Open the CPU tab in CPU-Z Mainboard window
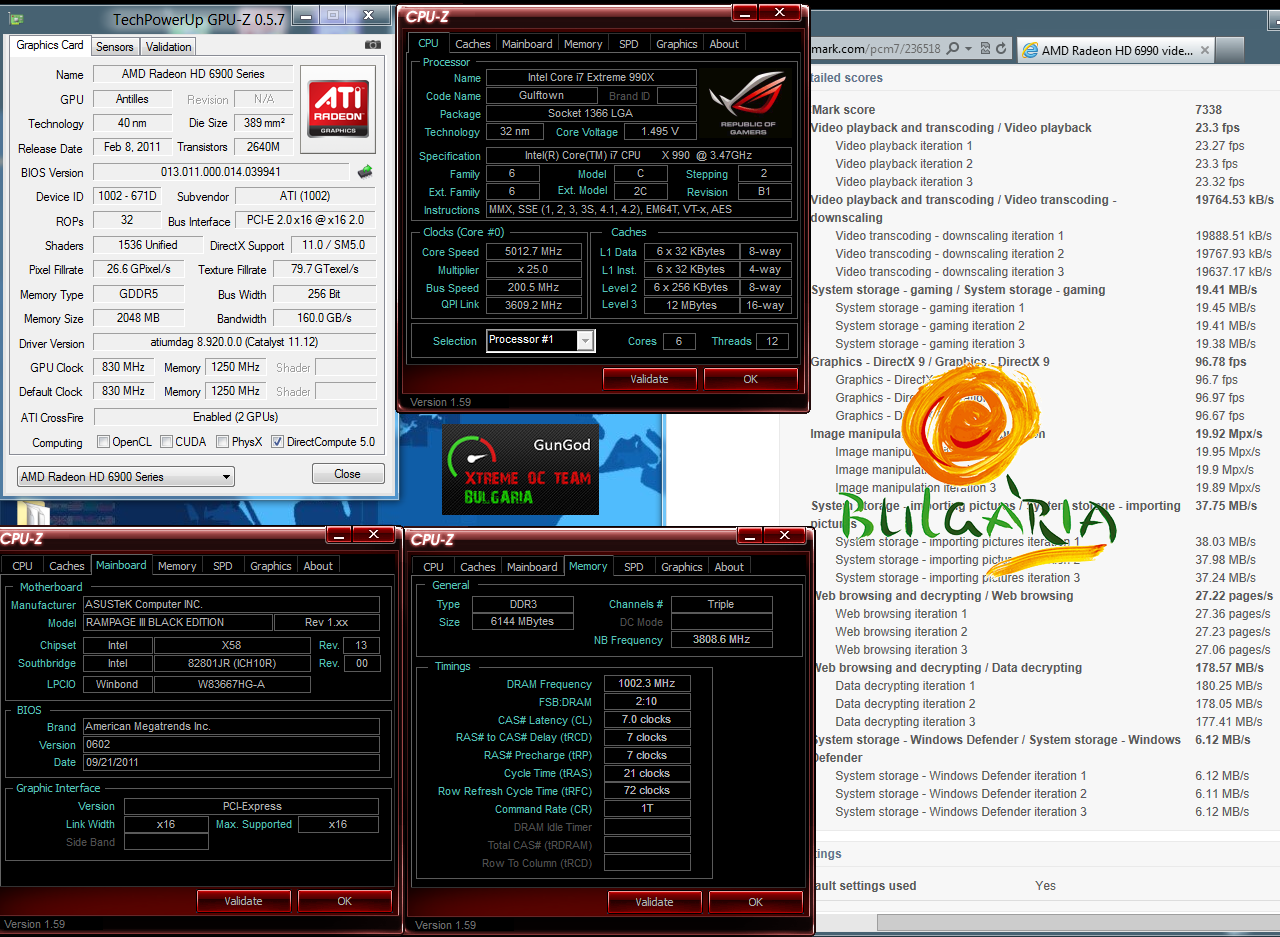The width and height of the screenshot is (1280, 937). (x=23, y=566)
